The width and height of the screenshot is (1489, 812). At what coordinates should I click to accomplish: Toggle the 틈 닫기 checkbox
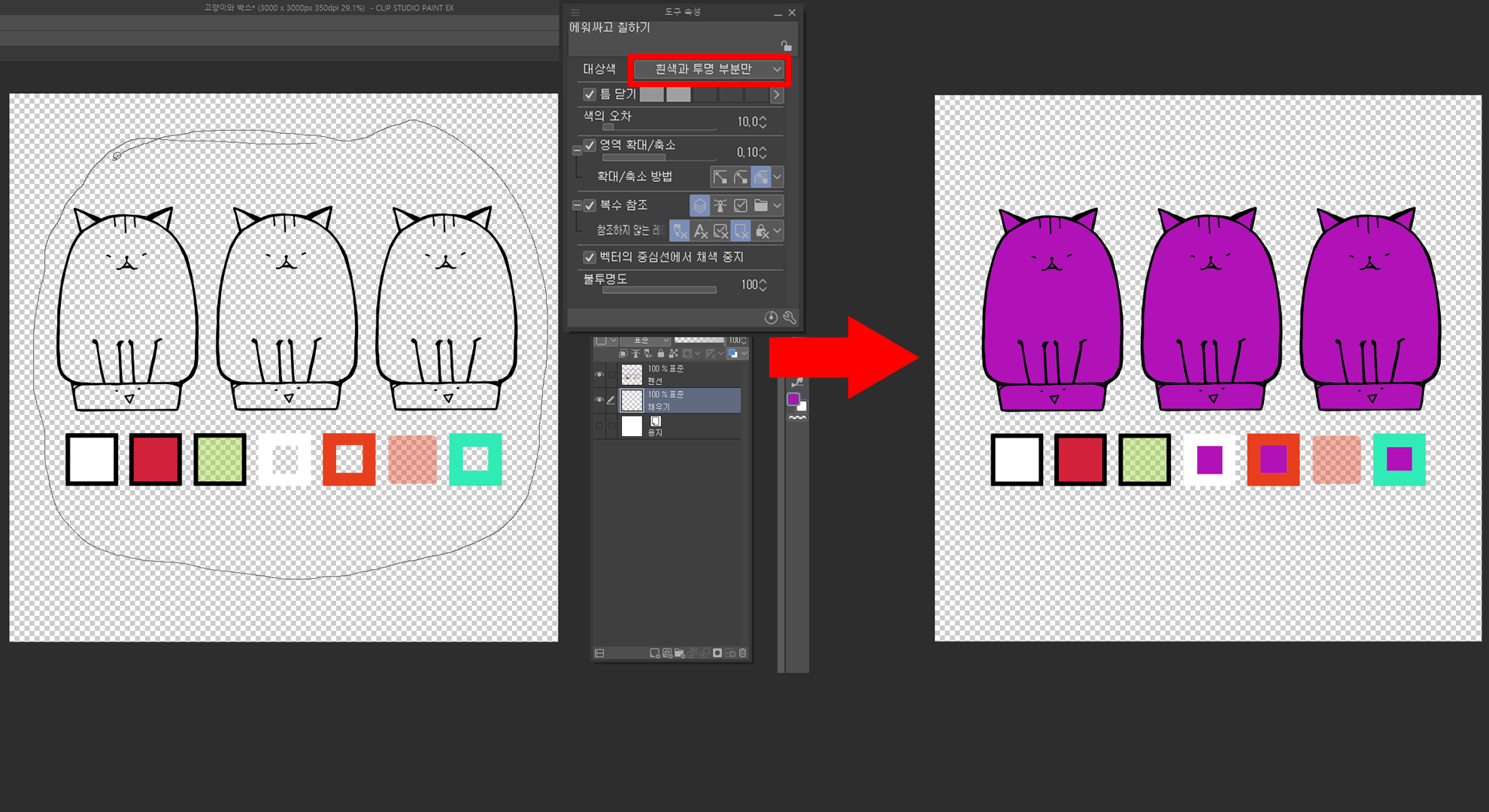(x=590, y=95)
